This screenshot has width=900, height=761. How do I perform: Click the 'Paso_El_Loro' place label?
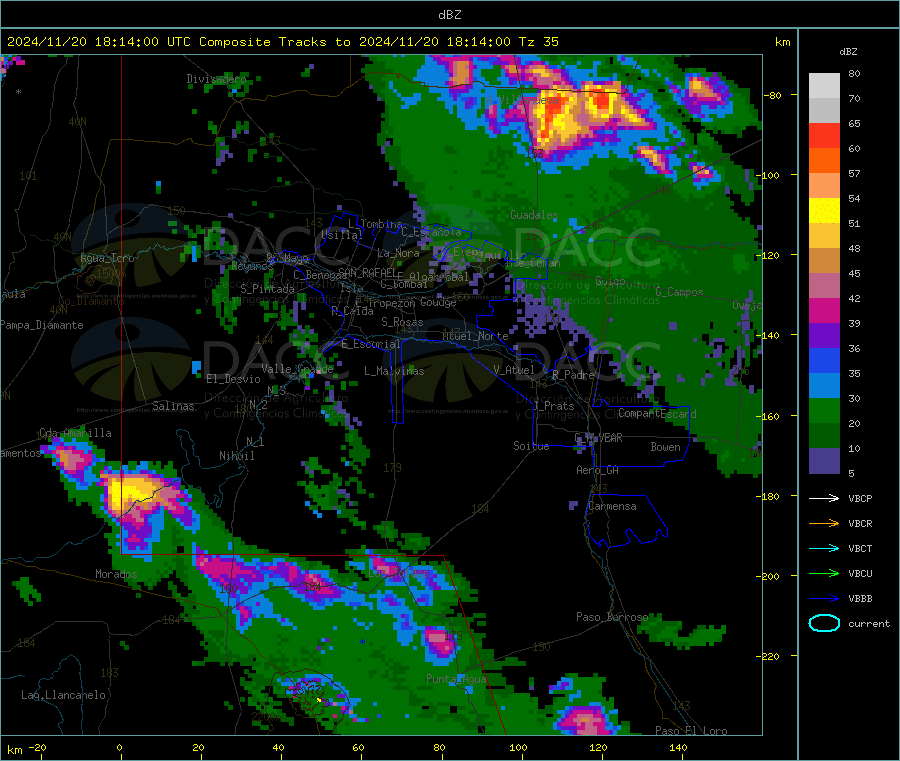(691, 731)
